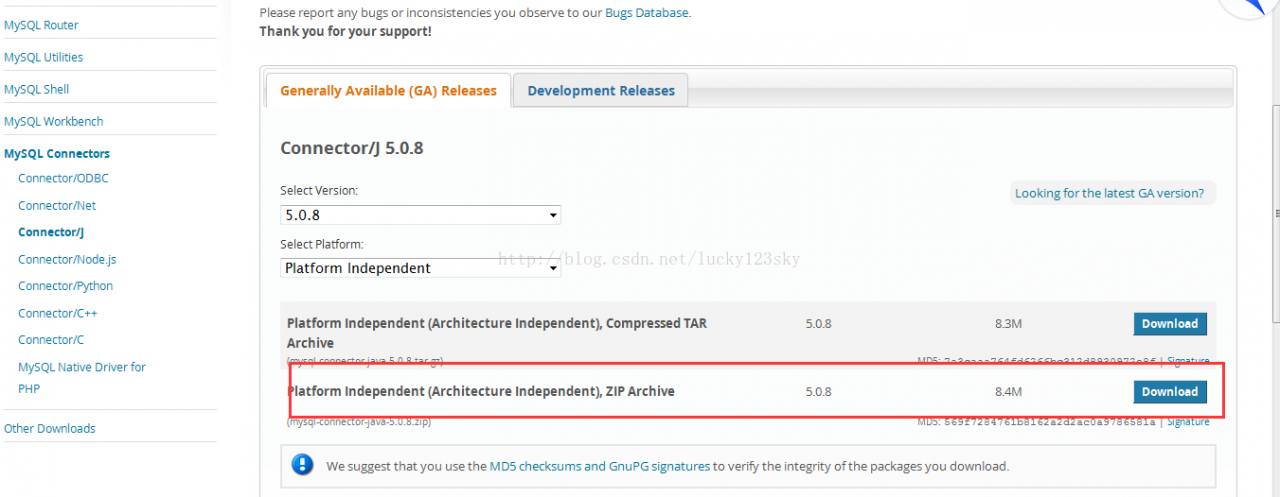Expand the Select Platform dropdown

click(420, 268)
